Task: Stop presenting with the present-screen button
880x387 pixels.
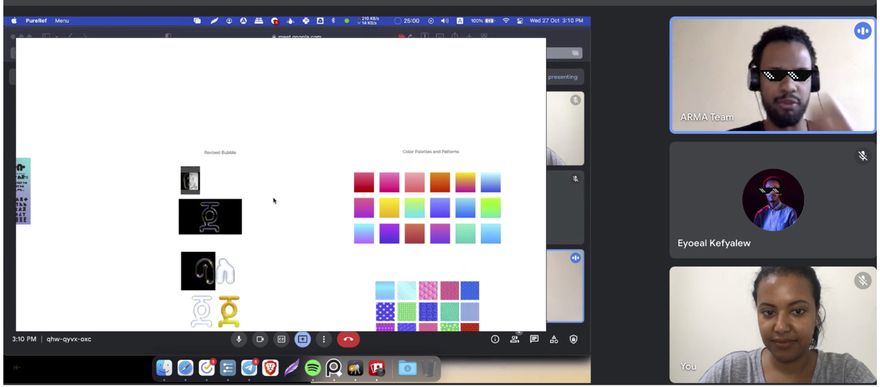Action: click(x=302, y=339)
